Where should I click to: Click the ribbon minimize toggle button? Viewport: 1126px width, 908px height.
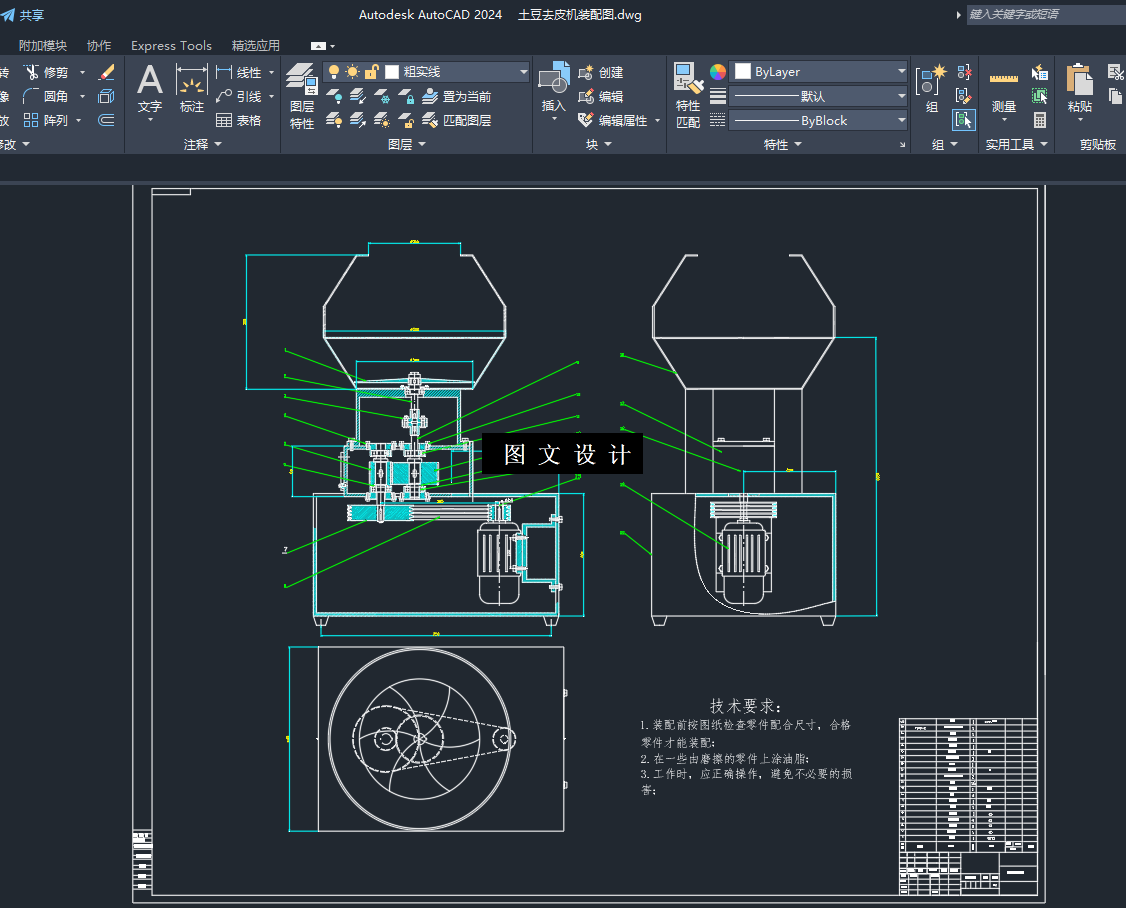pos(318,46)
